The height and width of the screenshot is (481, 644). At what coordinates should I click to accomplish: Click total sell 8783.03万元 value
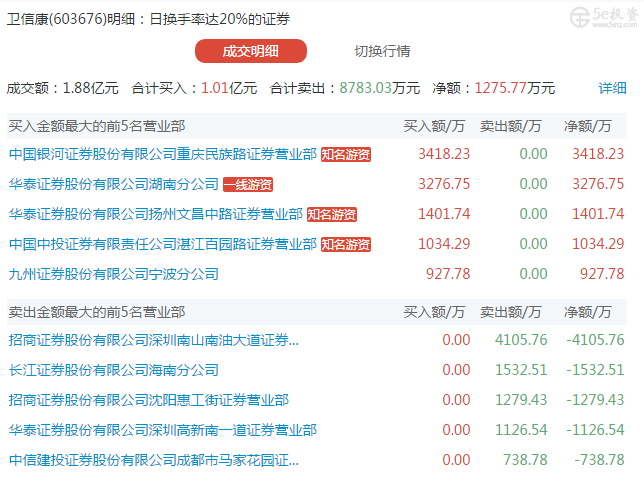click(380, 88)
